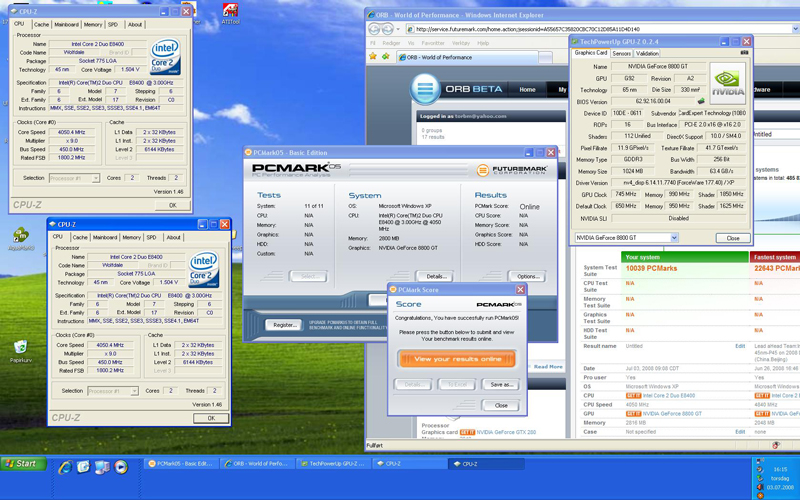Click the Home item in the ORB navigation bar
The height and width of the screenshot is (500, 800).
pos(527,89)
